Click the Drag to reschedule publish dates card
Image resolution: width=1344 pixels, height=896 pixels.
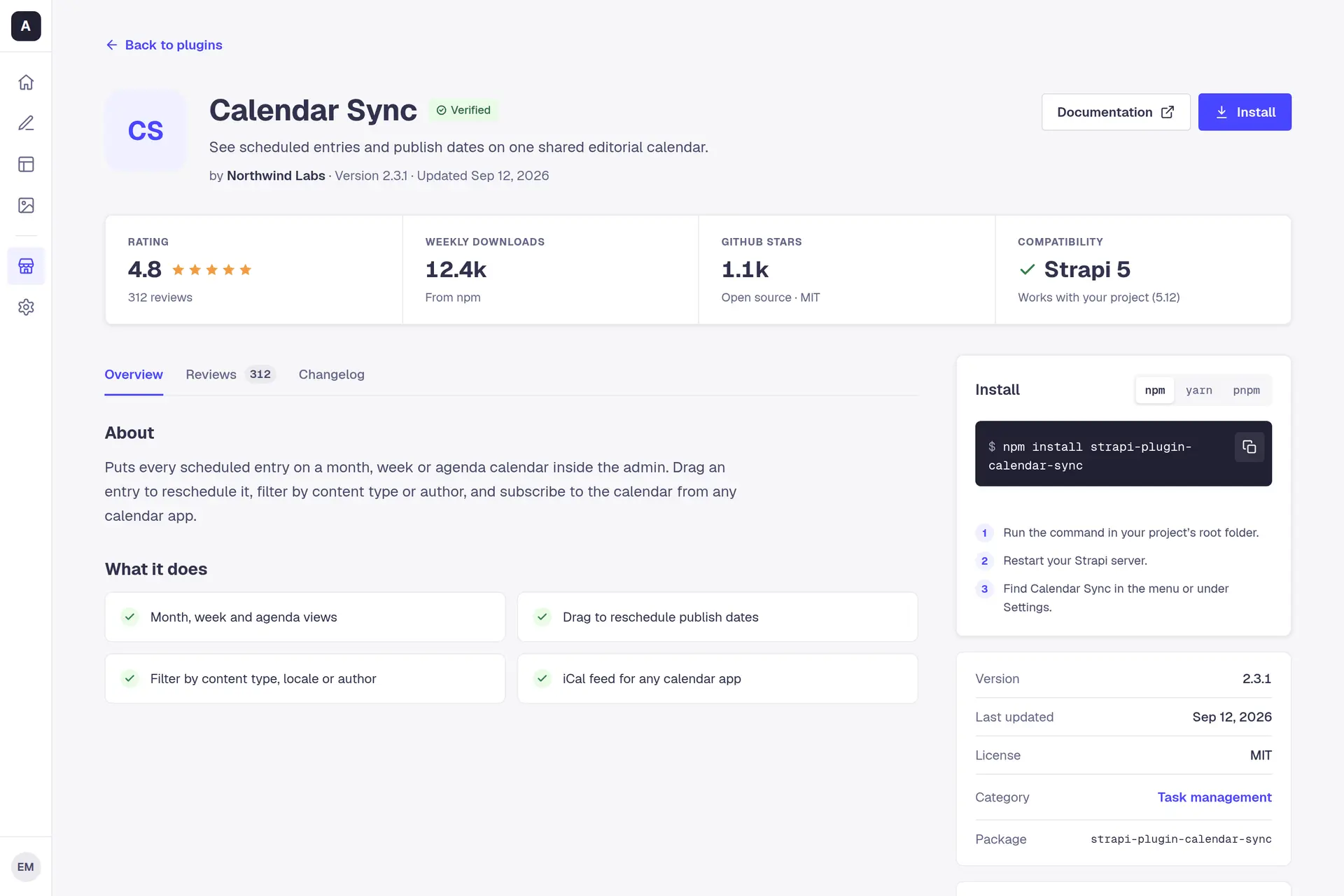[x=717, y=617]
